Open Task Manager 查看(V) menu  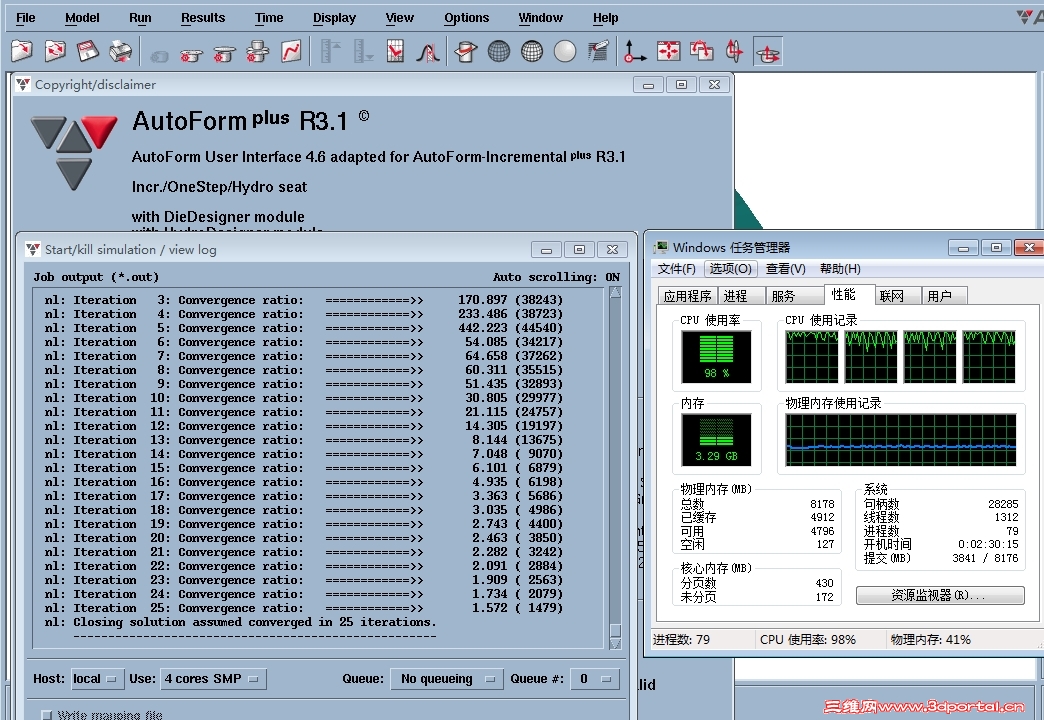pyautogui.click(x=786, y=268)
